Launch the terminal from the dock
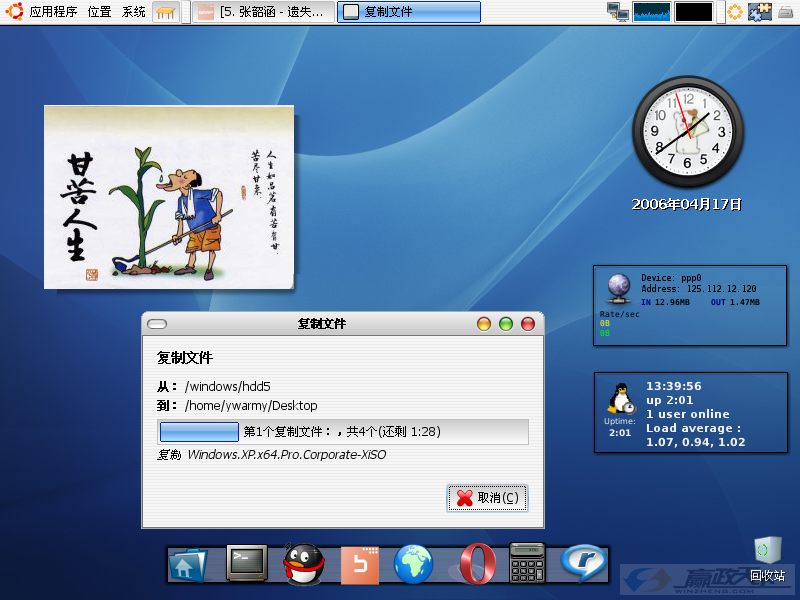This screenshot has width=800, height=600. point(247,563)
